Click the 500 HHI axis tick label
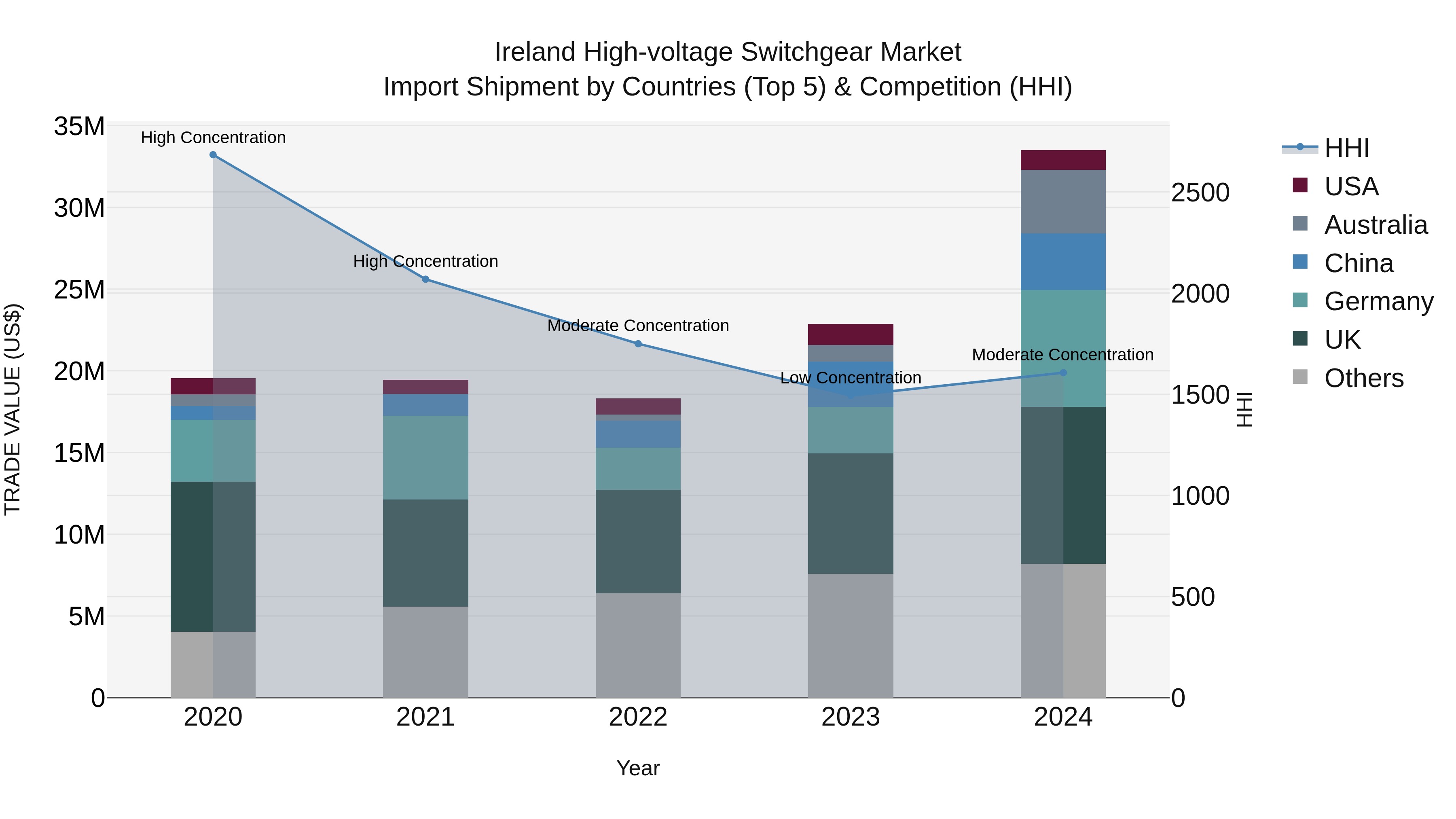Screen dimensions: 1456x819 point(1193,597)
